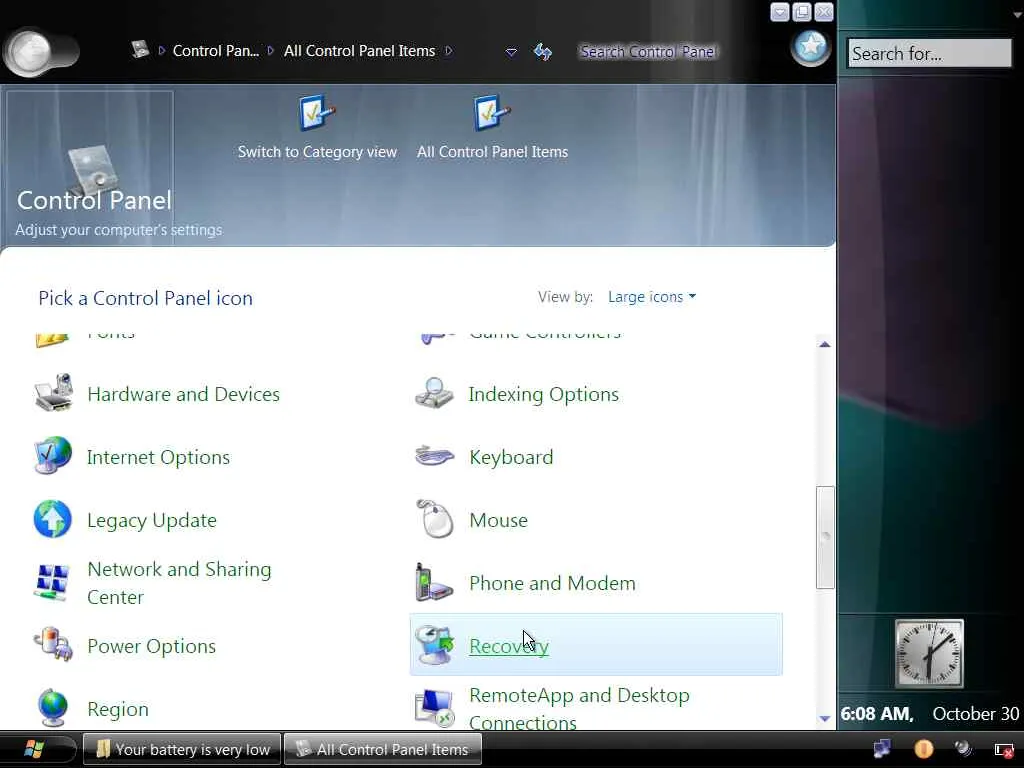Click the All Control Panel Items header label

point(492,152)
